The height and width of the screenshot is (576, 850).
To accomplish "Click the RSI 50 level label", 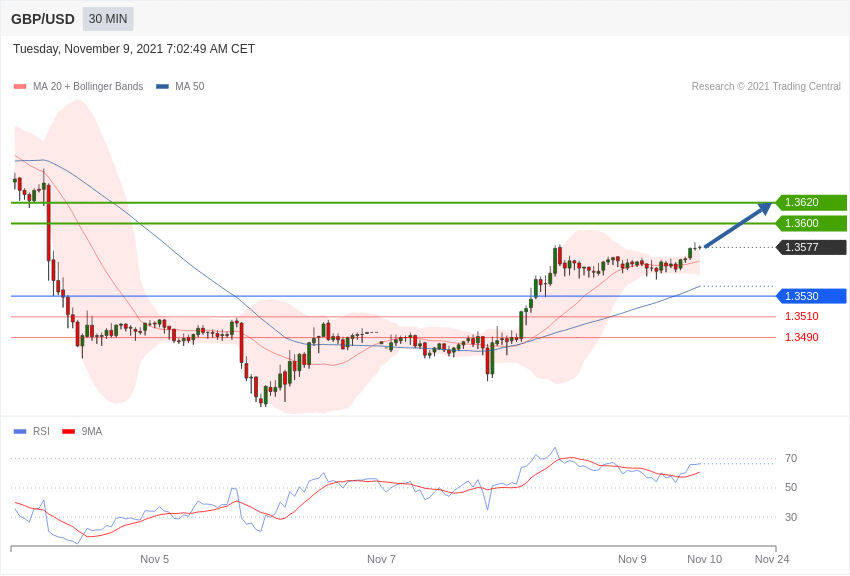I will point(791,487).
